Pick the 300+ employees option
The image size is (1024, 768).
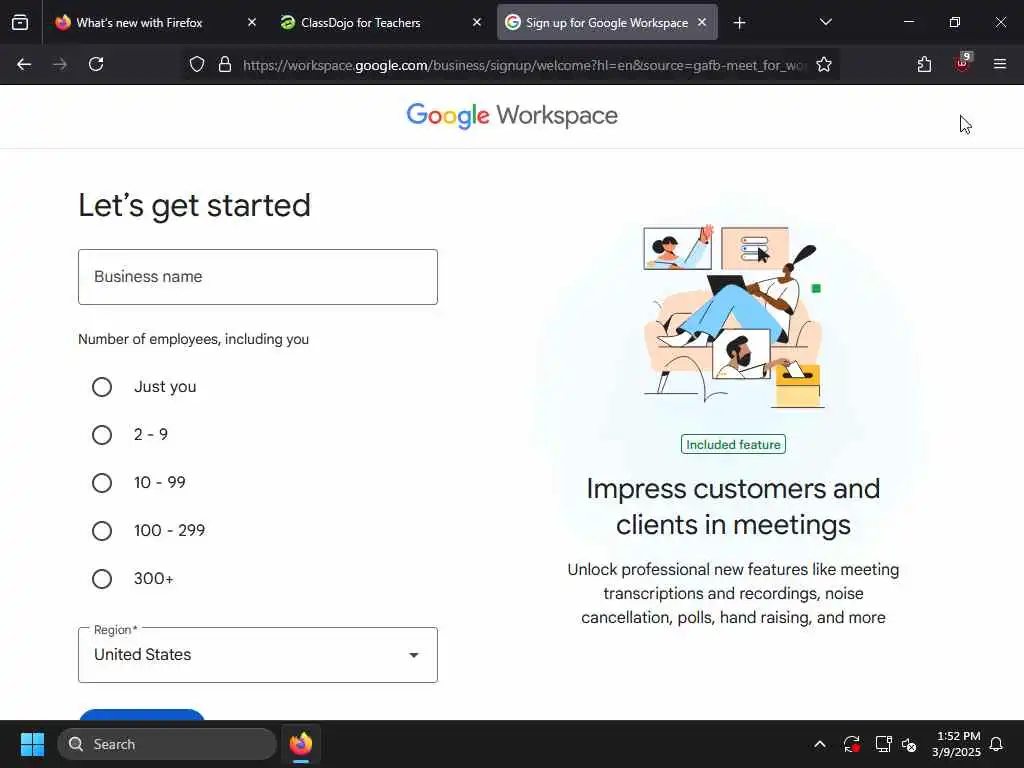(102, 579)
